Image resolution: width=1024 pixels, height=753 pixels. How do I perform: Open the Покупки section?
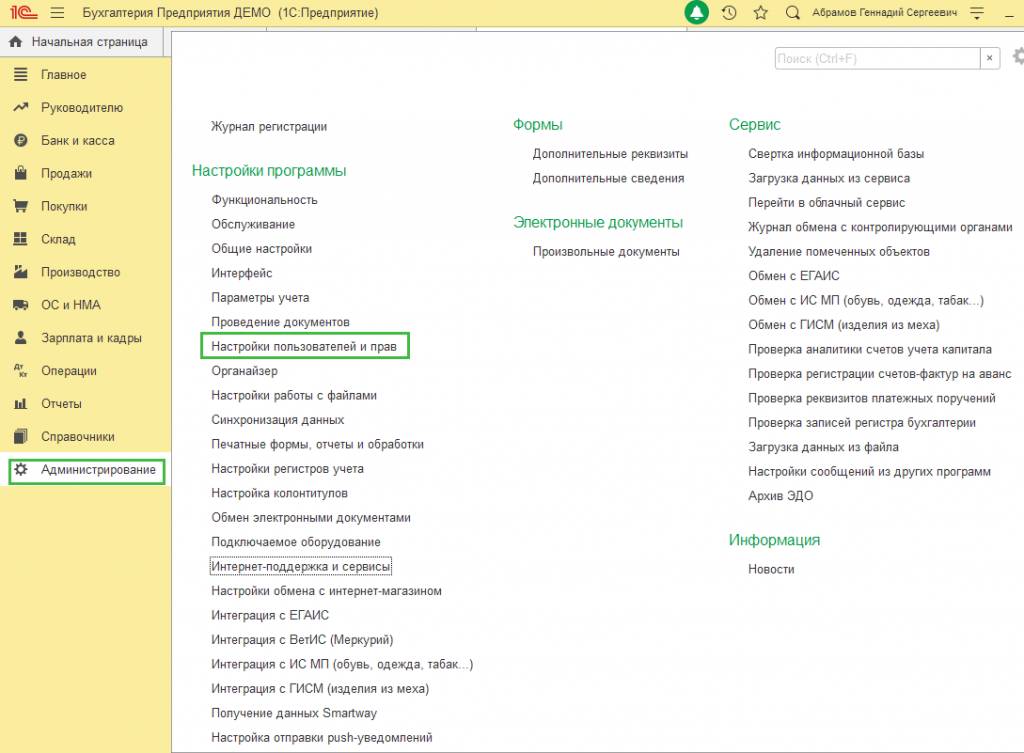coord(64,206)
